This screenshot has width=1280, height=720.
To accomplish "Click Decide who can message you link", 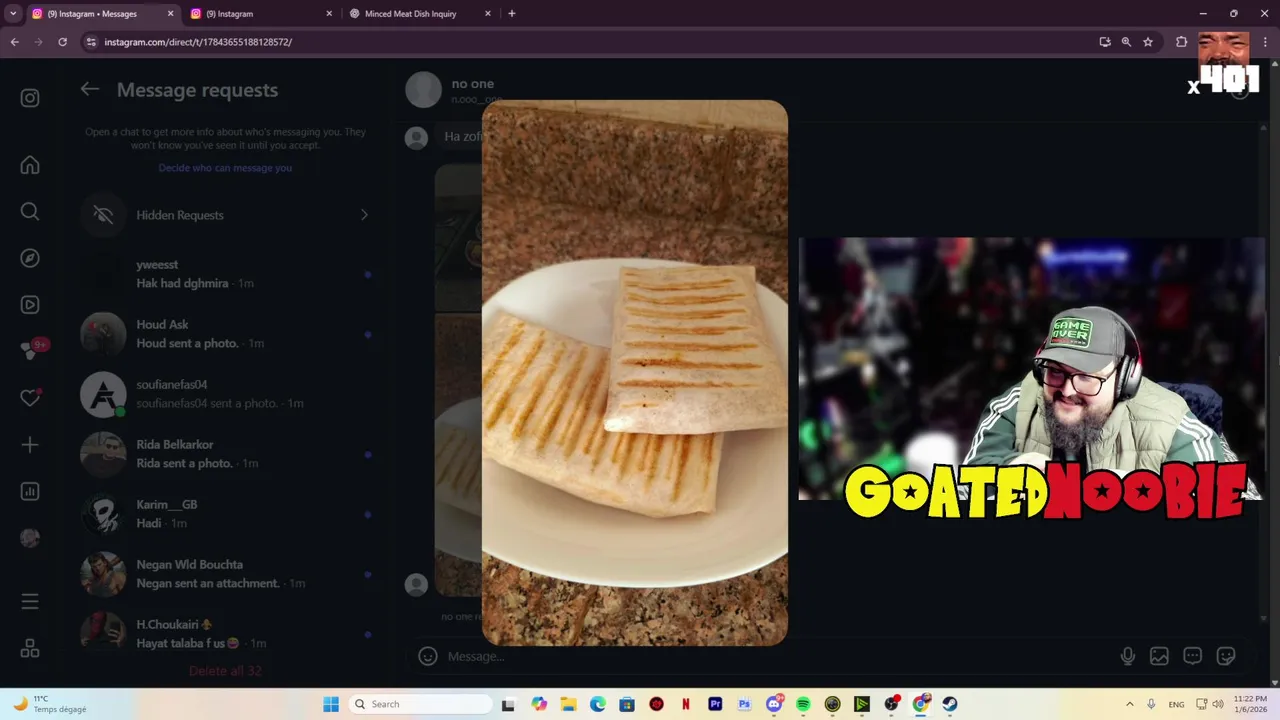I will coord(225,168).
